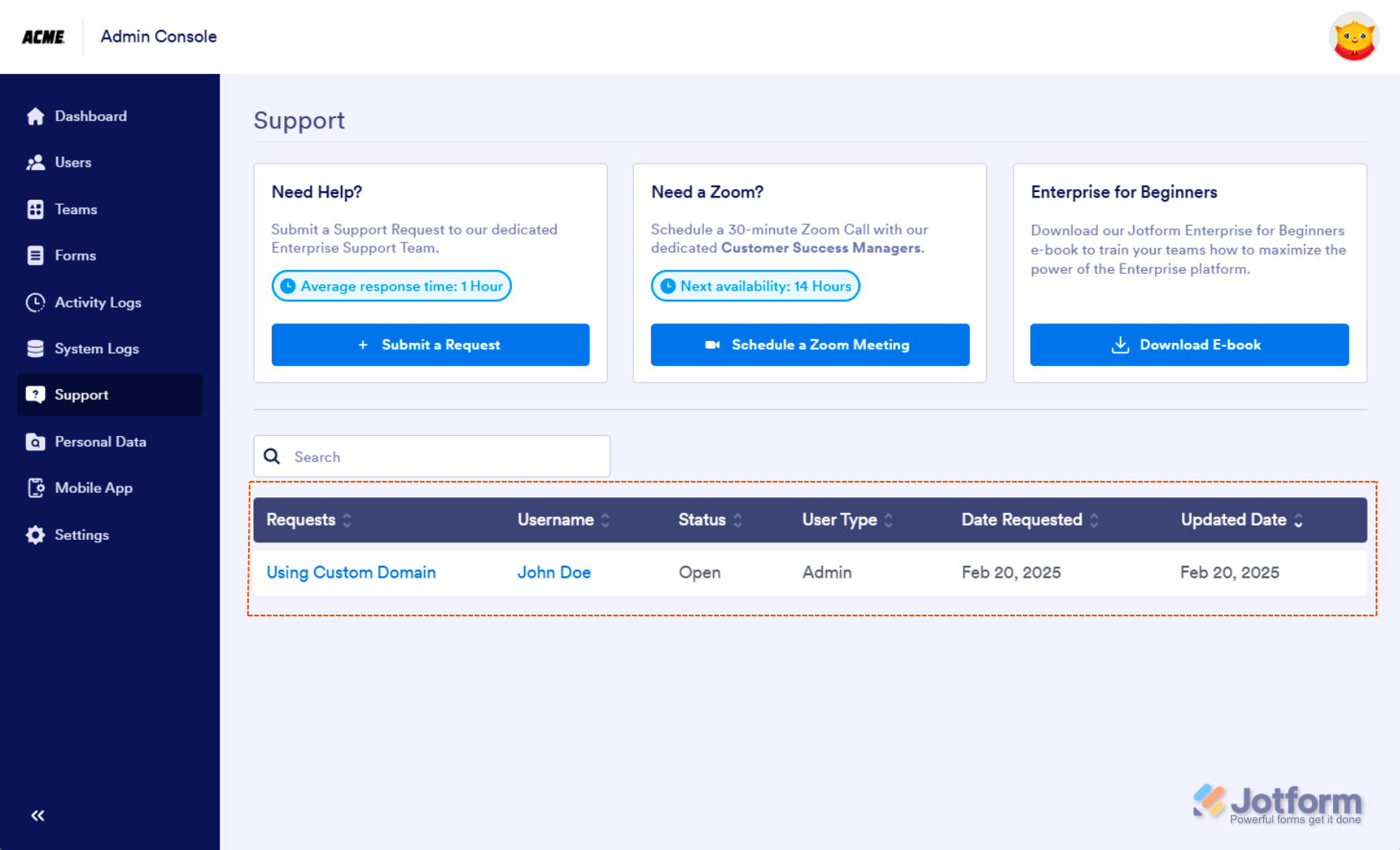Click the Settings gear icon
The height and width of the screenshot is (850, 1400).
[x=35, y=535]
